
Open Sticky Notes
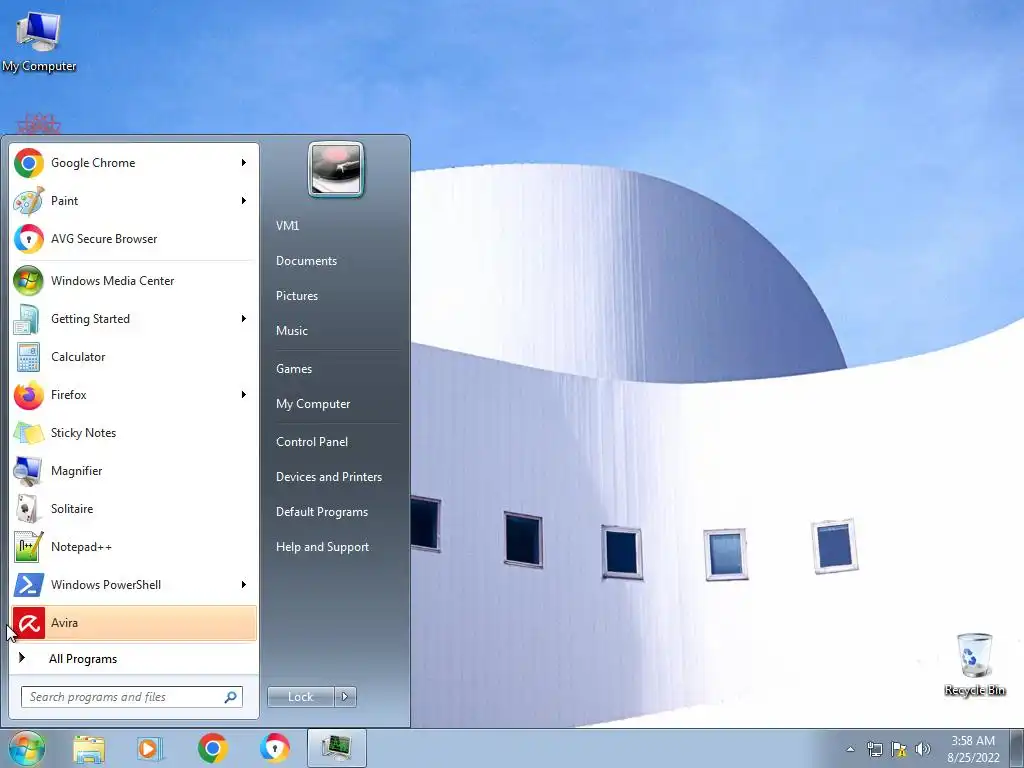tap(134, 432)
